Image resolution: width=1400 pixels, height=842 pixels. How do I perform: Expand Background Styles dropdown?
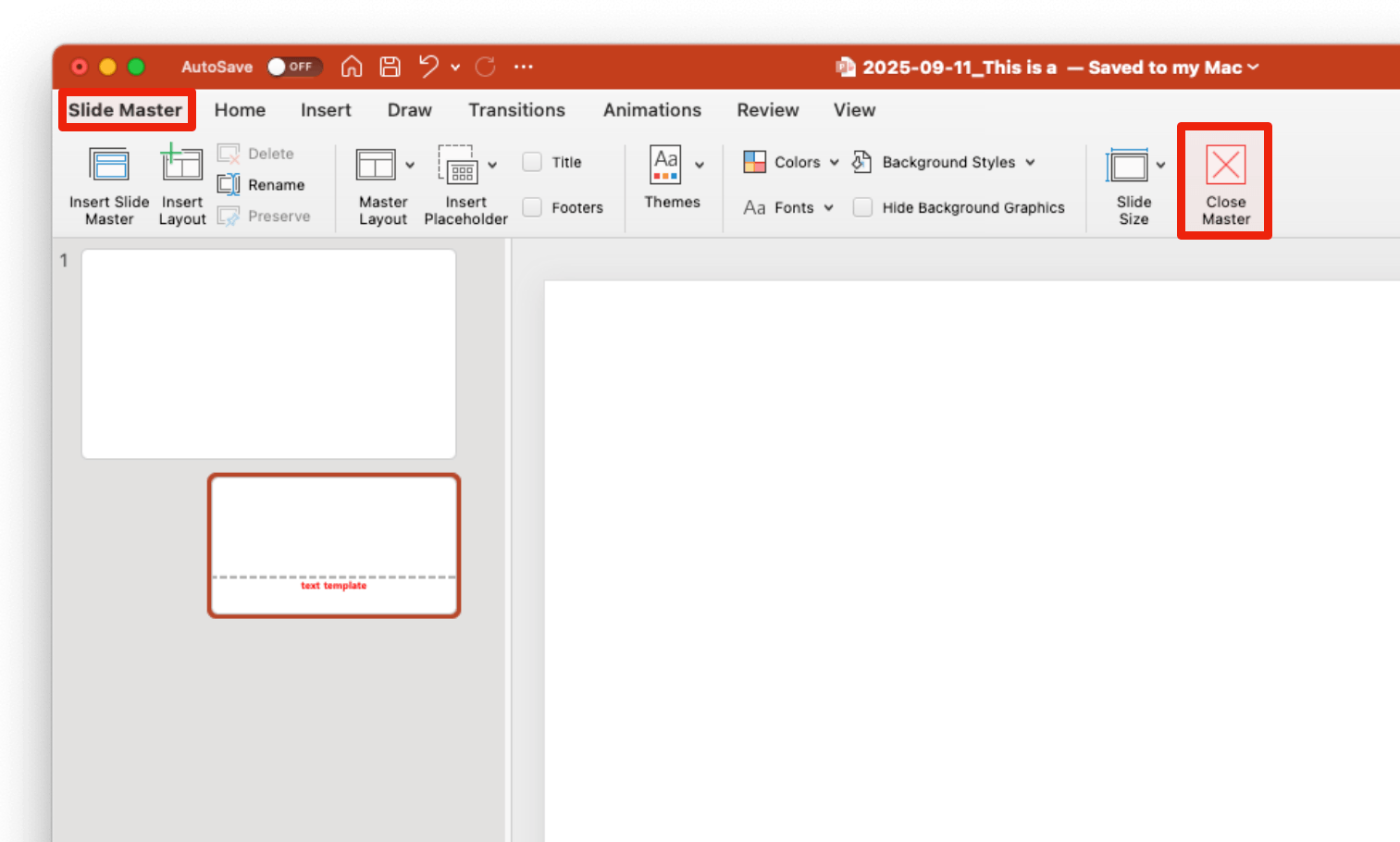click(x=957, y=162)
